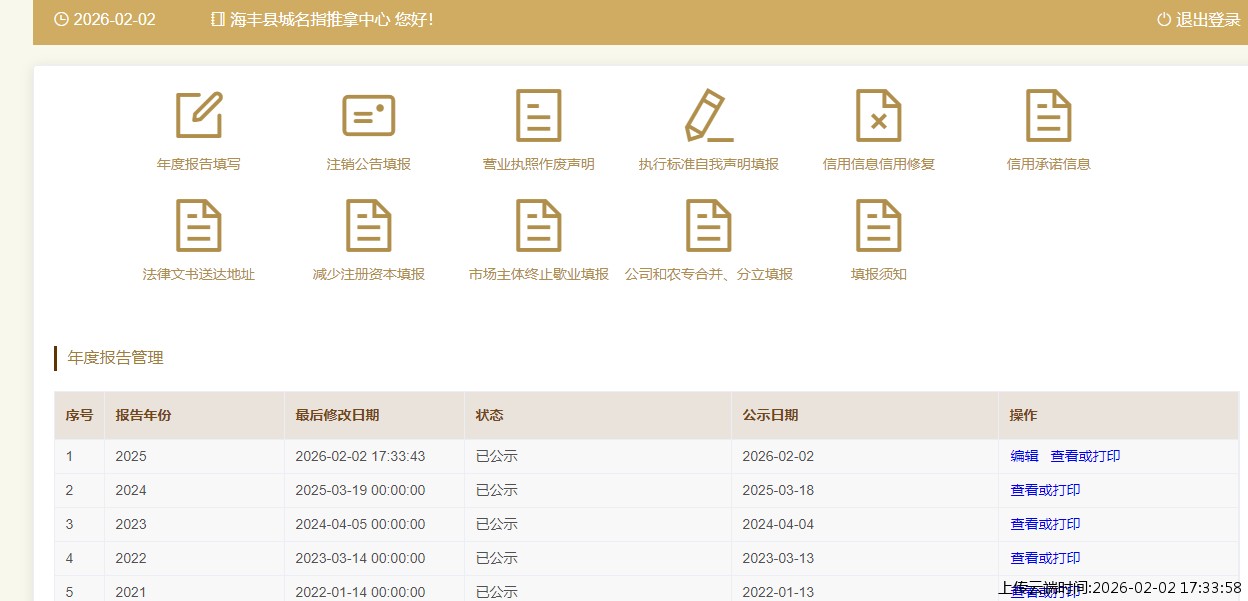Open the 年度报告填写 icon
This screenshot has height=601, width=1248.
click(x=199, y=116)
